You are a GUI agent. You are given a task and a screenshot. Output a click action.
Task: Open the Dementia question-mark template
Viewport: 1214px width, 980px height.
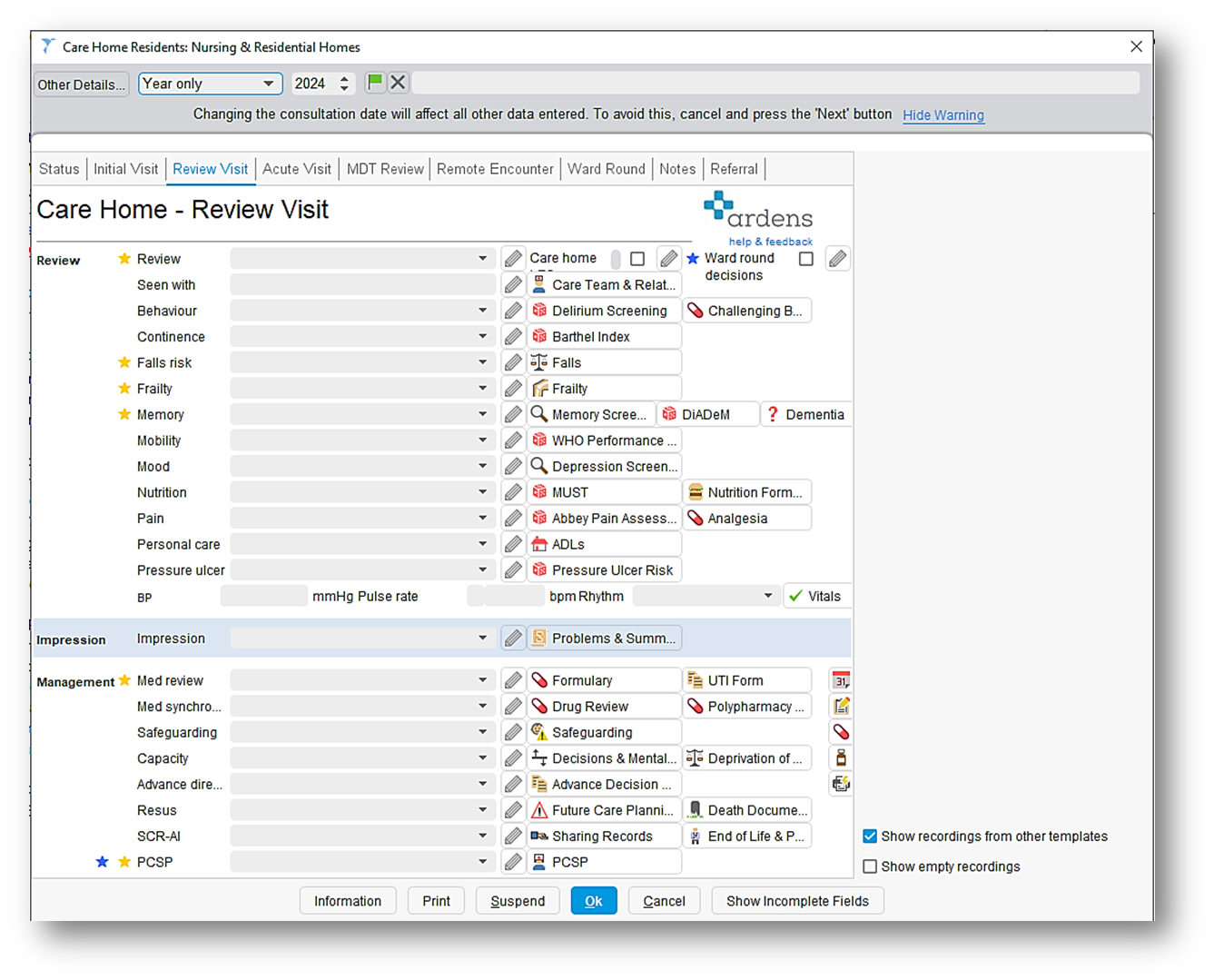[x=807, y=414]
